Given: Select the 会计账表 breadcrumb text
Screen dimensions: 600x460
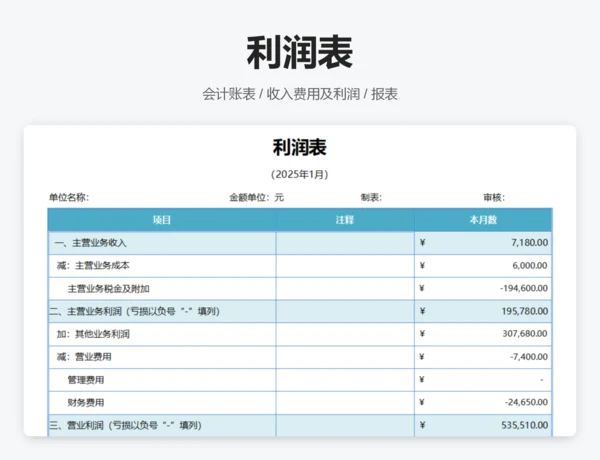Looking at the screenshot, I should (228, 94).
